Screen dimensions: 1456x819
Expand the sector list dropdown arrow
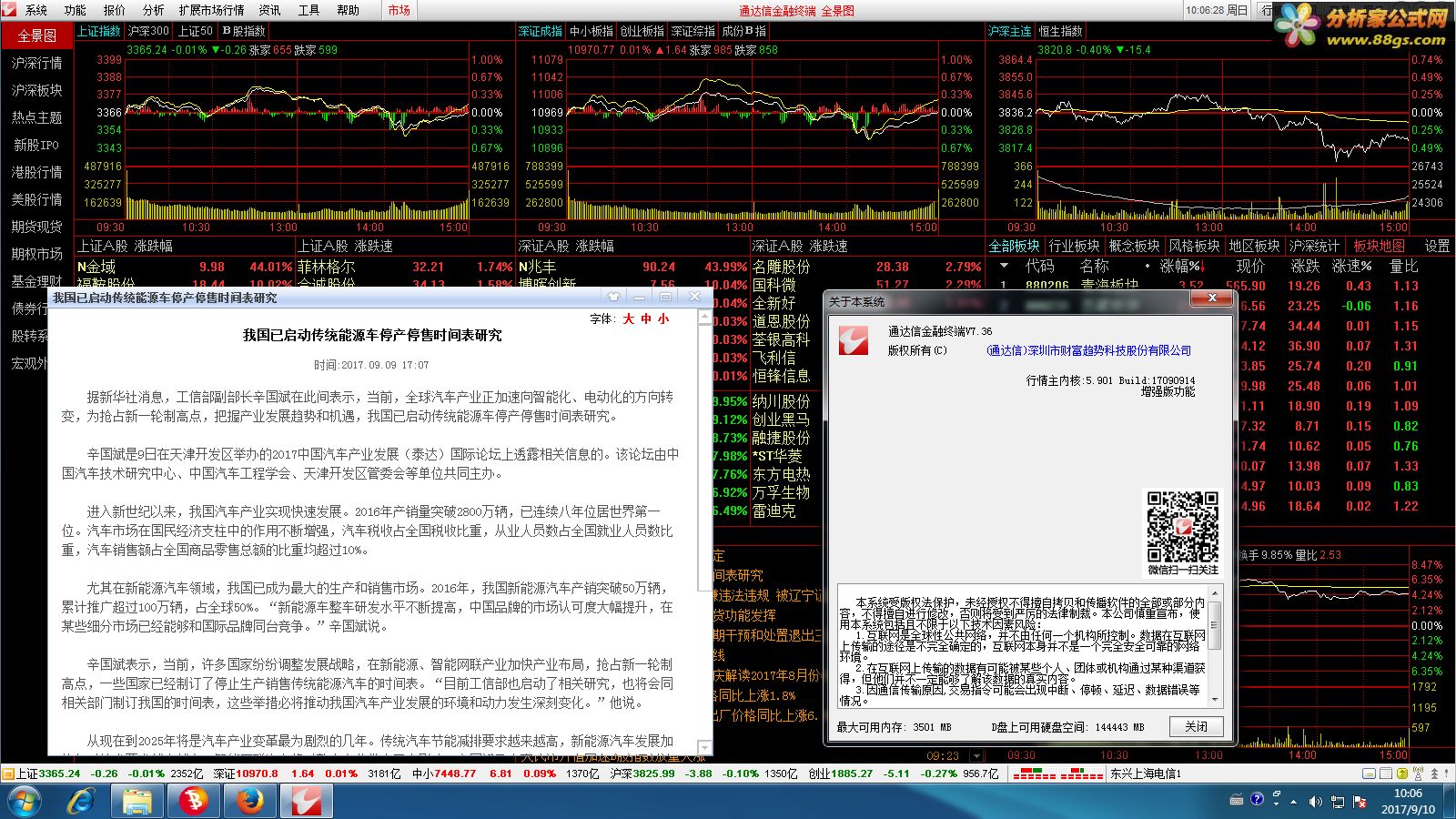pyautogui.click(x=1004, y=266)
